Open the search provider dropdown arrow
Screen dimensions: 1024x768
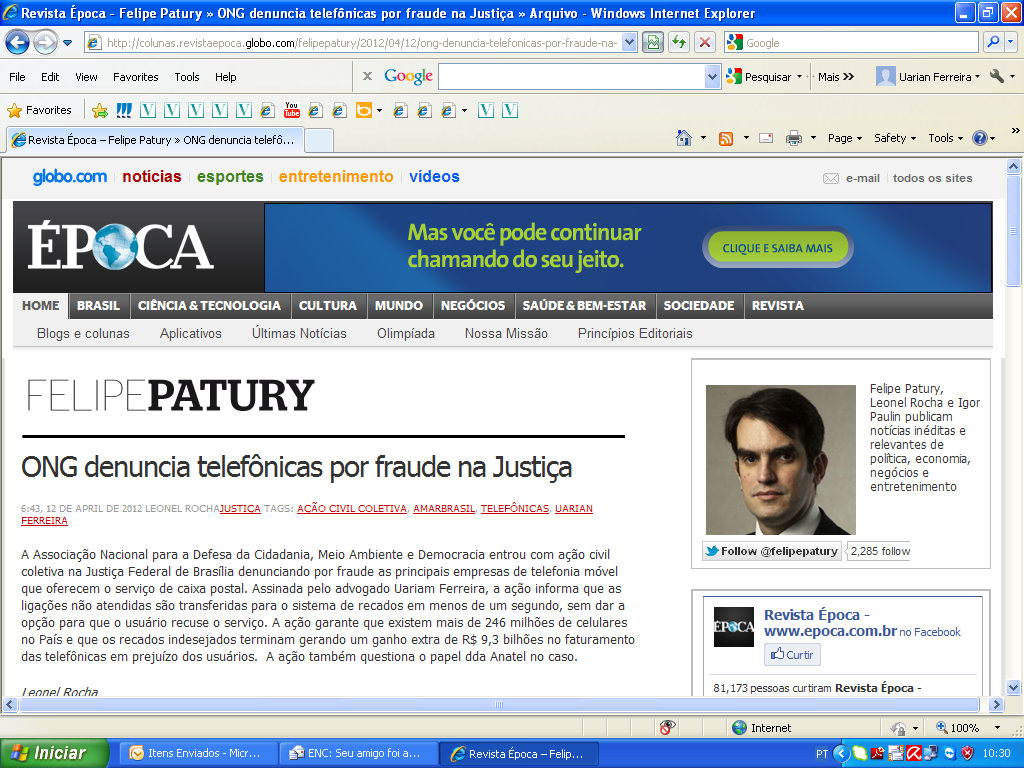click(1010, 43)
